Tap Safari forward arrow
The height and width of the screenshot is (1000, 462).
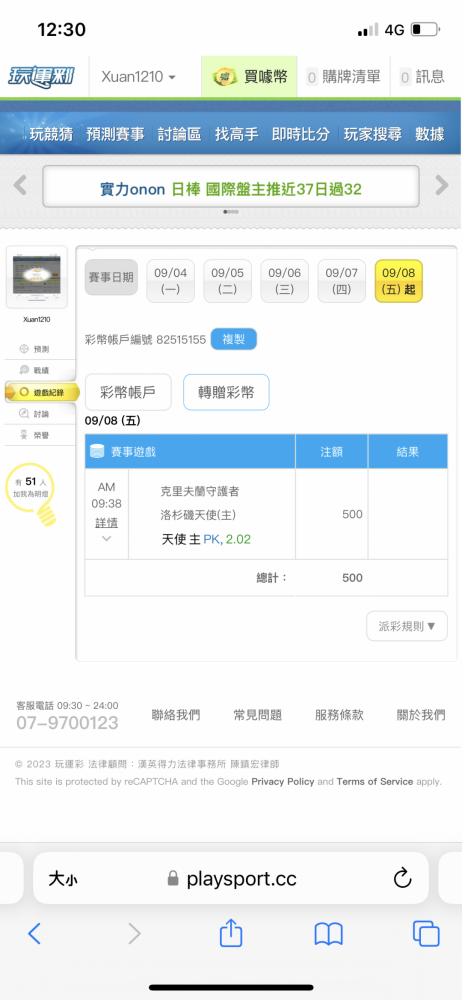(134, 934)
